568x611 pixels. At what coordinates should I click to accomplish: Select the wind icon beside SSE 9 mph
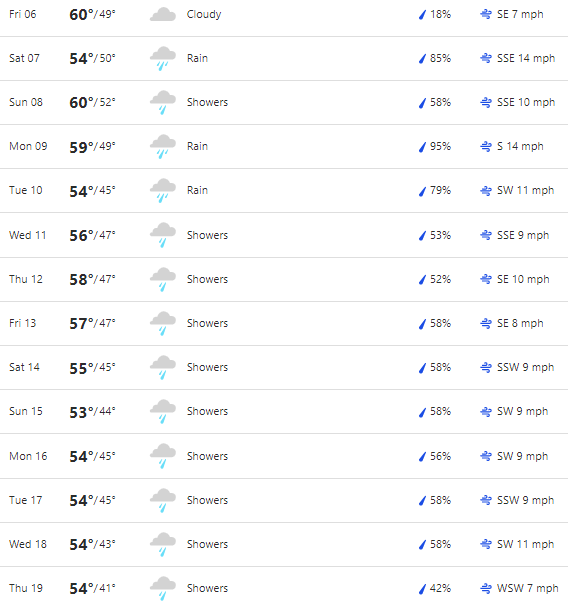(486, 235)
